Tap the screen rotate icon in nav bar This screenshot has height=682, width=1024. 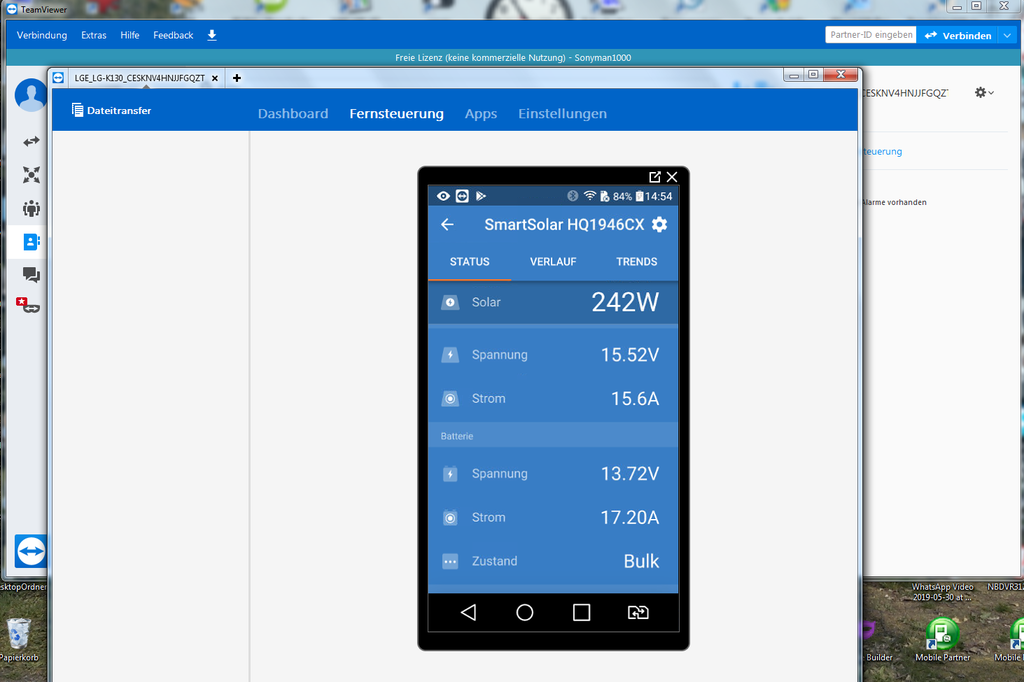(x=638, y=612)
